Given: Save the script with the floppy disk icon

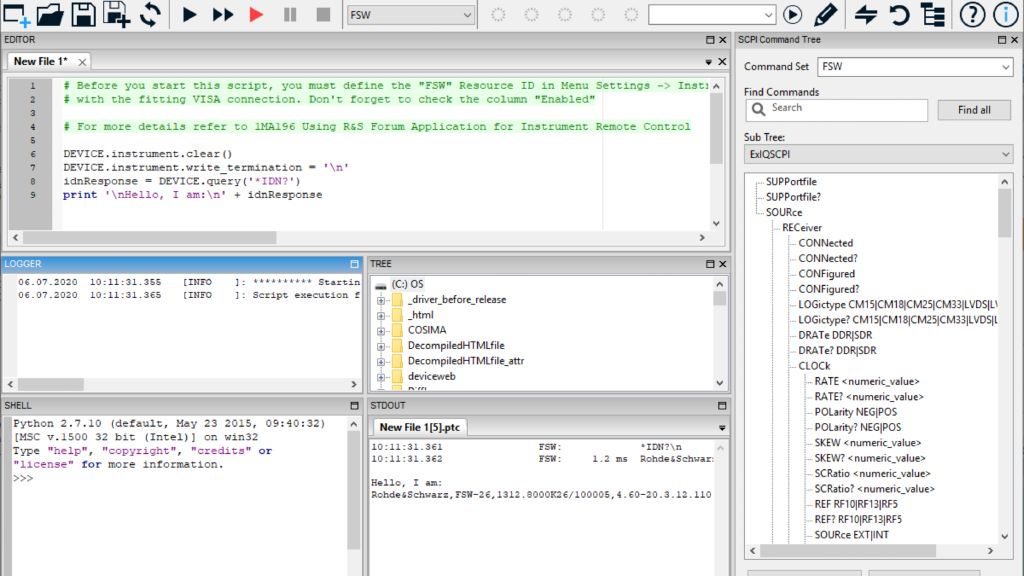Looking at the screenshot, I should point(83,14).
